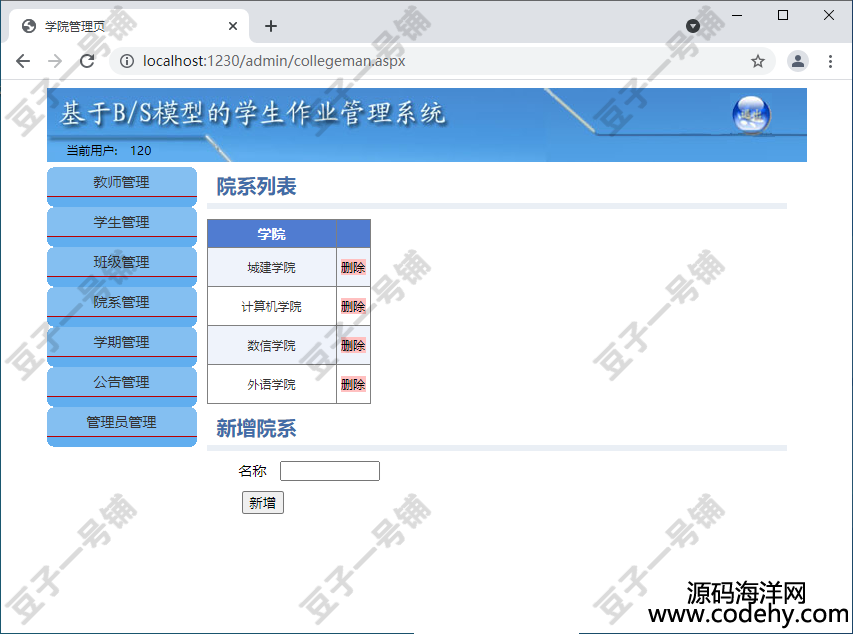Screen dimensions: 853x634
Task: Open 教师管理 in the sidebar
Action: pyautogui.click(x=122, y=182)
